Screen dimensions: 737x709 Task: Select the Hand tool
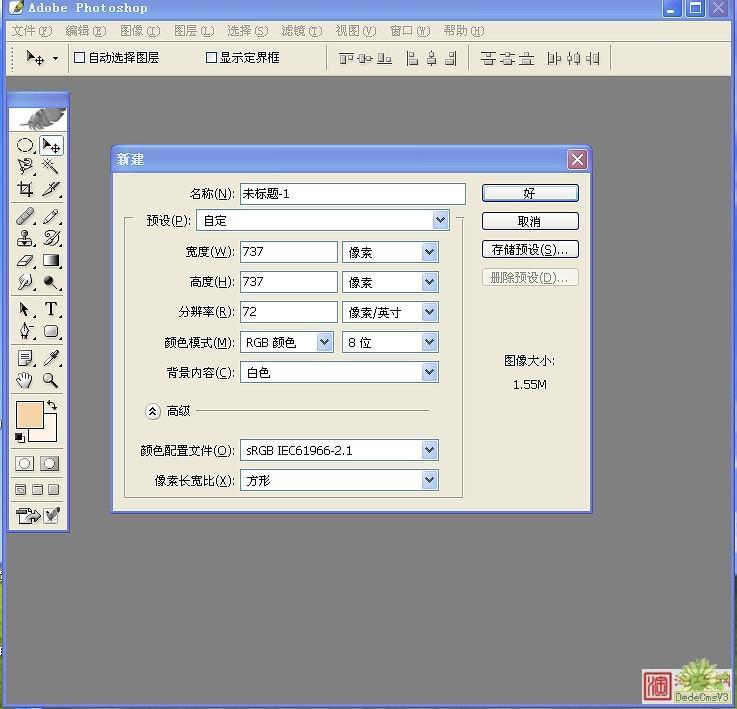coord(25,380)
